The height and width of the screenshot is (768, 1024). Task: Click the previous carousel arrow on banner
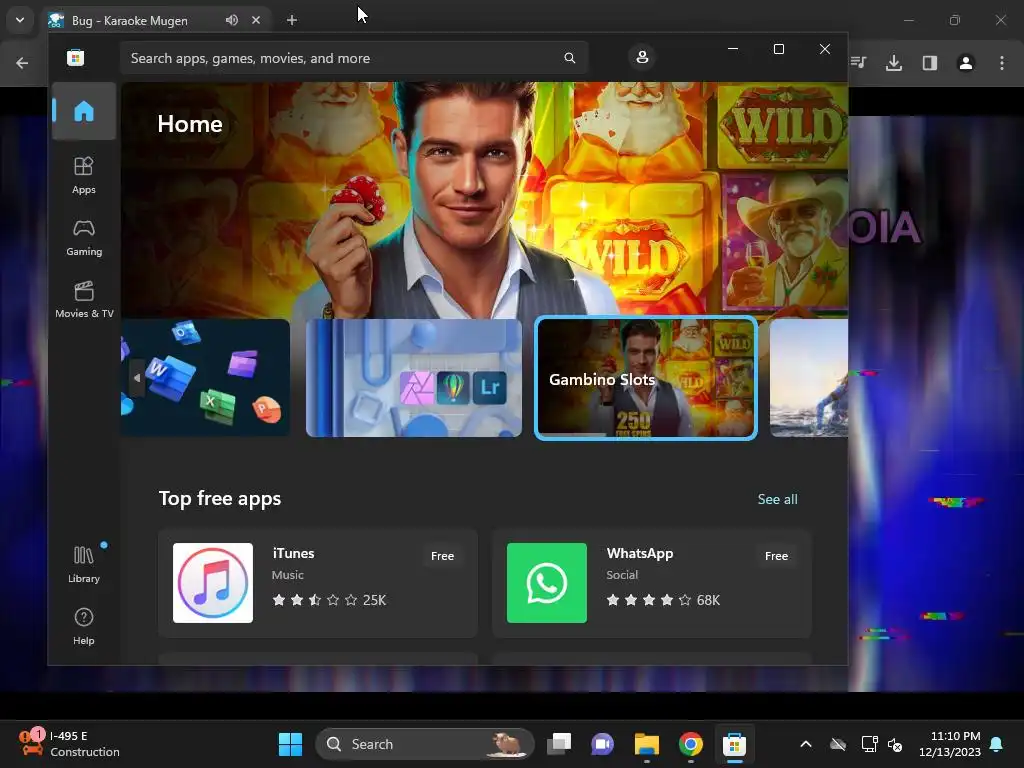[136, 378]
